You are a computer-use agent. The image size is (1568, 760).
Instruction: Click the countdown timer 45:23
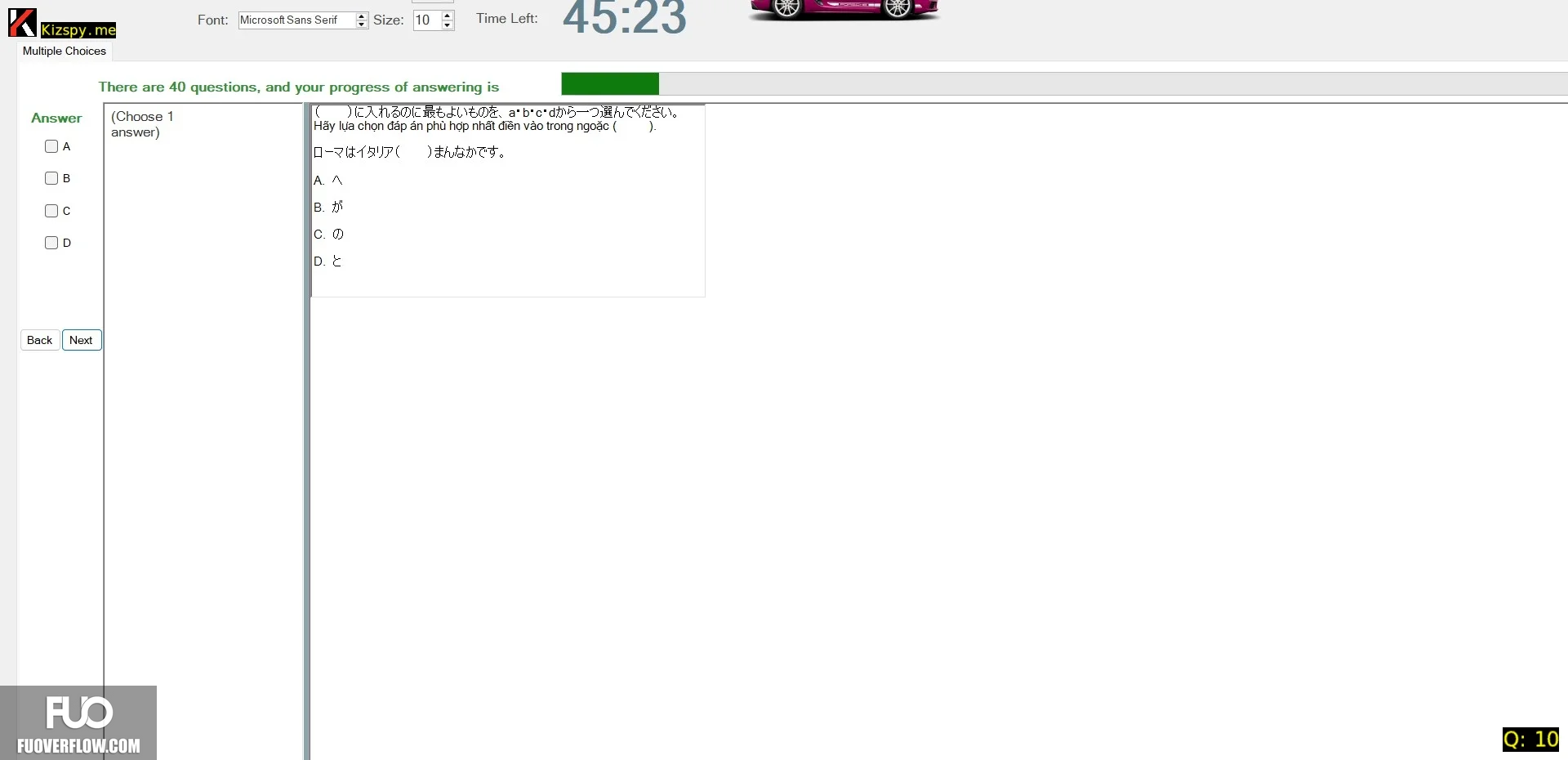click(625, 18)
